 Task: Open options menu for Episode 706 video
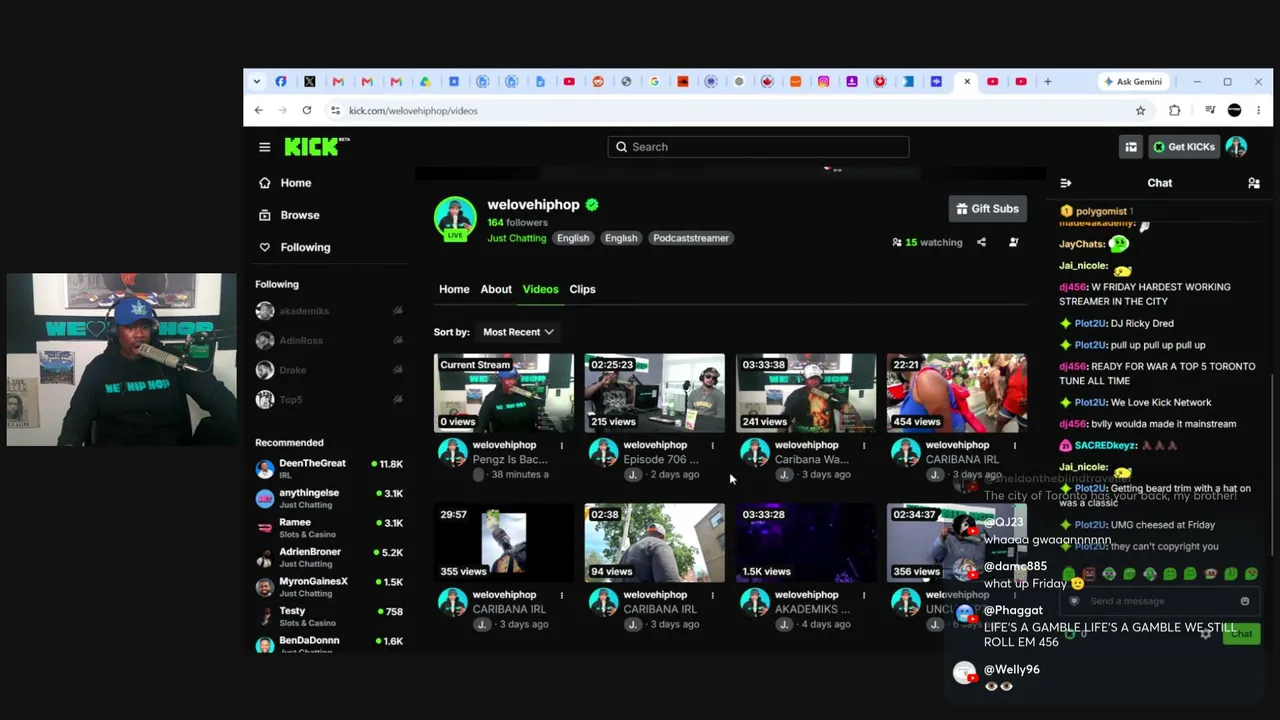click(x=713, y=446)
